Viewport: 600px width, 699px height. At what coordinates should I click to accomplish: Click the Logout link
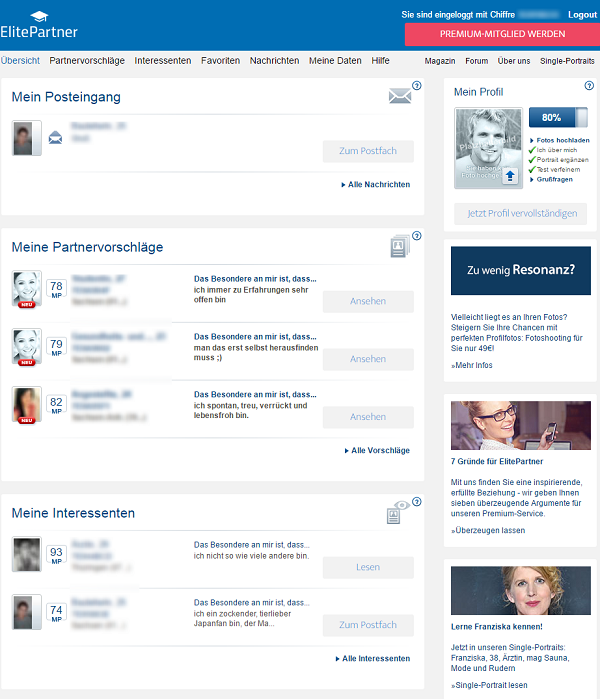click(x=582, y=15)
